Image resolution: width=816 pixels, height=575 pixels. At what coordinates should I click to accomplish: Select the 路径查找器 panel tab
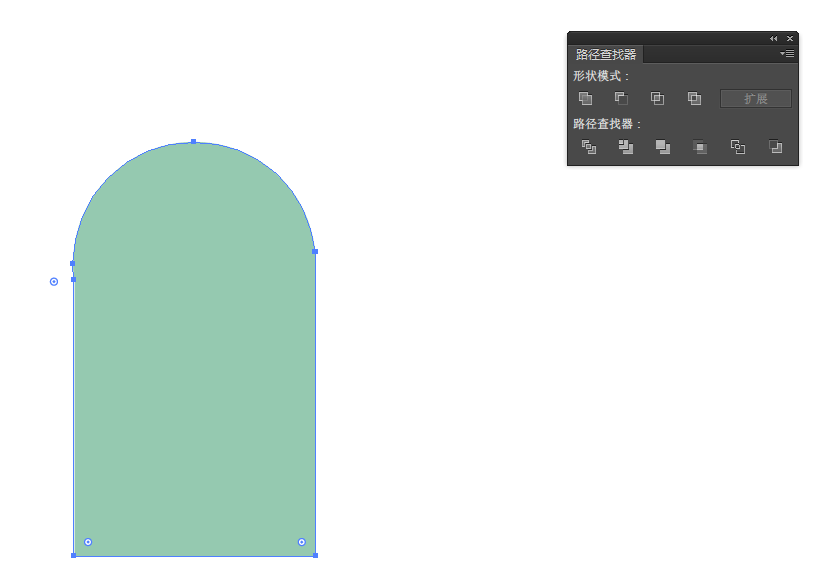(606, 55)
